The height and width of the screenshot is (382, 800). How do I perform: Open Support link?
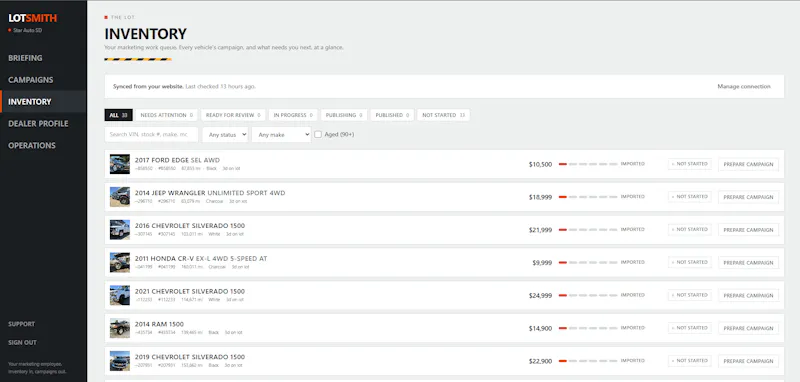point(21,324)
